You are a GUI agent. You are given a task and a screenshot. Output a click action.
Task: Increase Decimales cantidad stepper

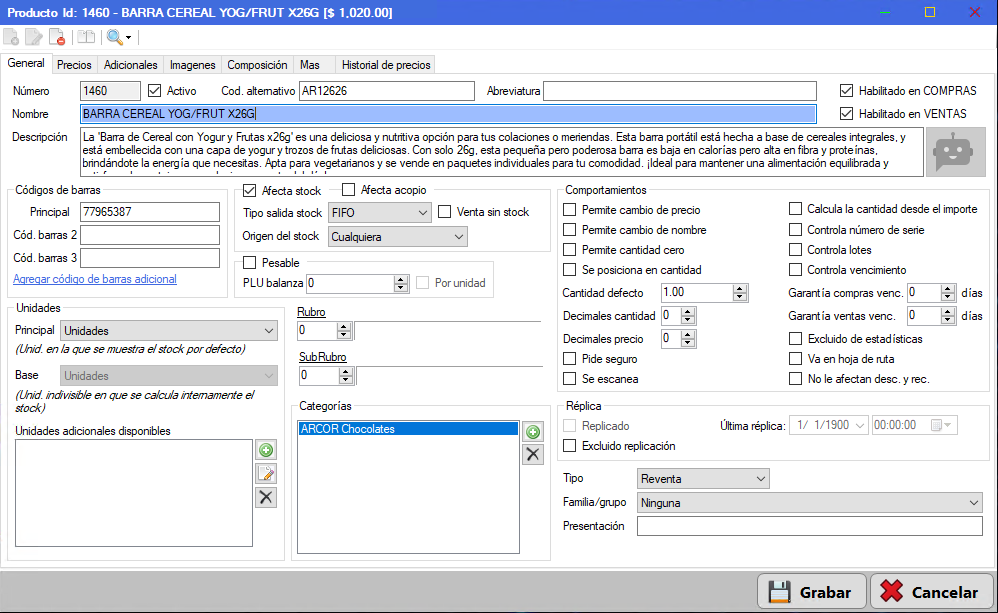[x=687, y=312]
